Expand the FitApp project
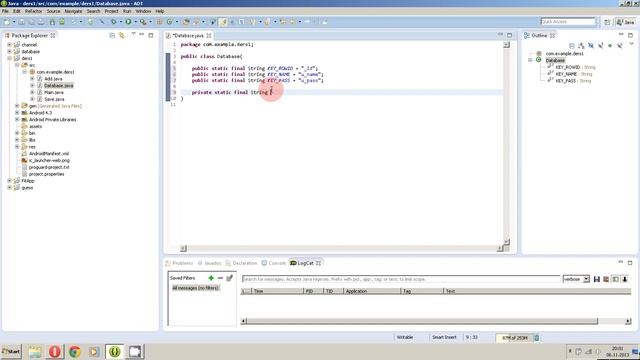Image resolution: width=640 pixels, height=360 pixels. [x=9, y=181]
